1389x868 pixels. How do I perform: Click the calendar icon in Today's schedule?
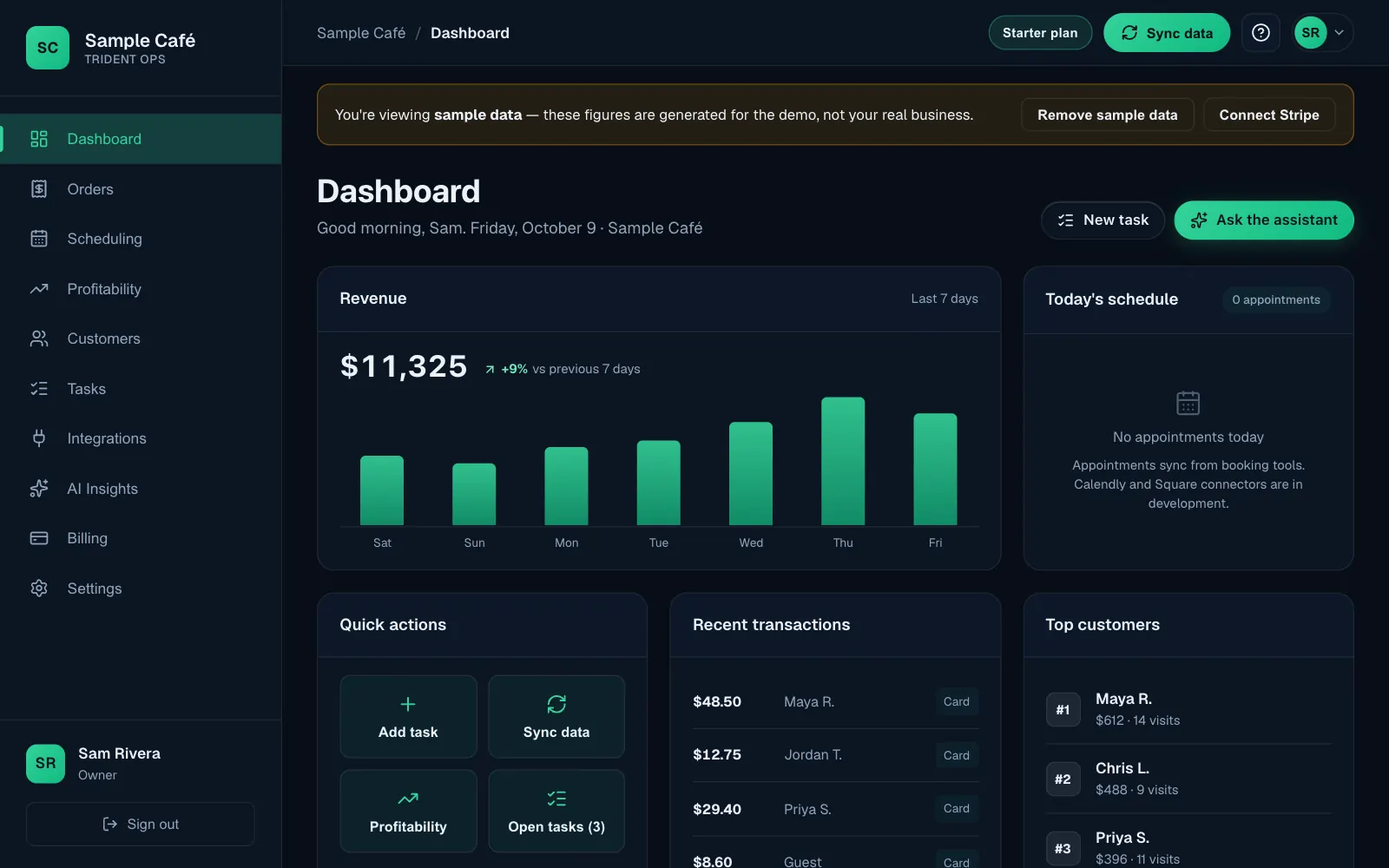(1188, 403)
